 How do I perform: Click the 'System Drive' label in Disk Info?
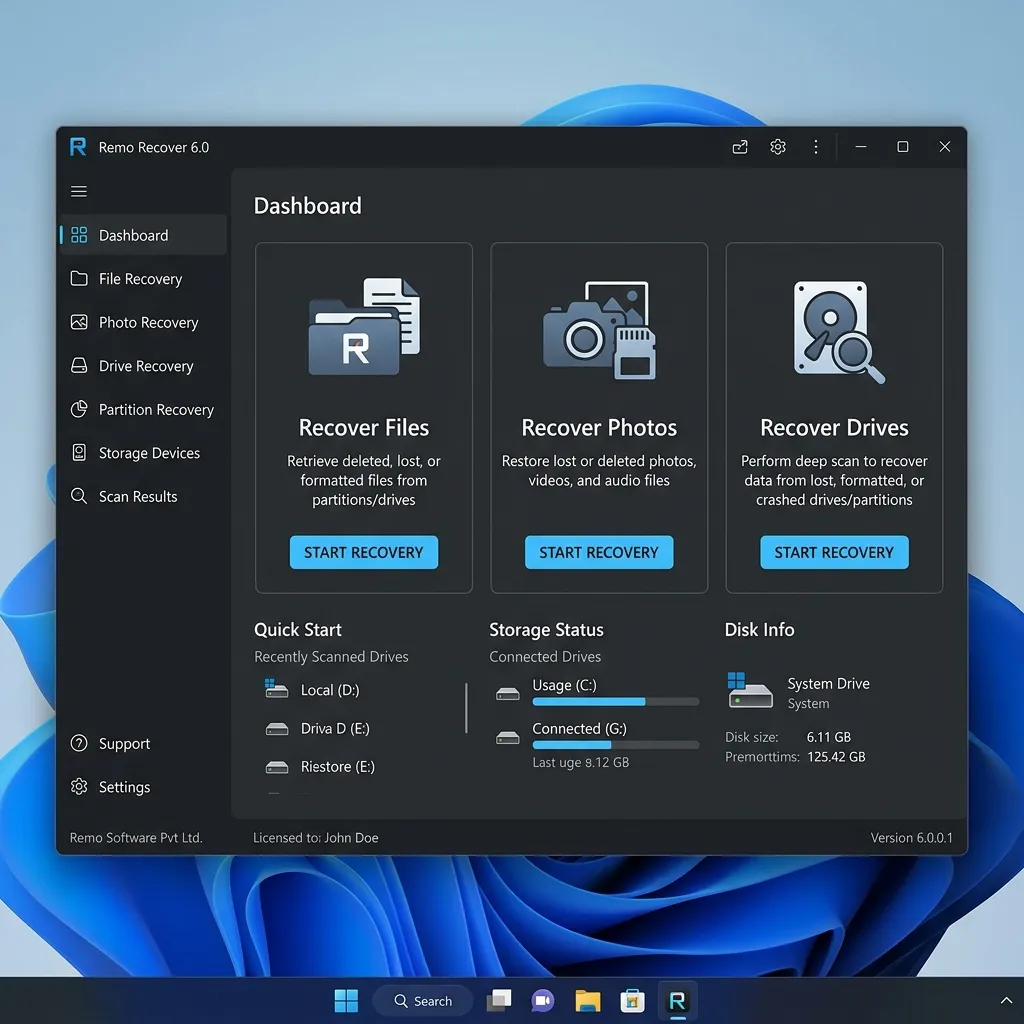(828, 684)
